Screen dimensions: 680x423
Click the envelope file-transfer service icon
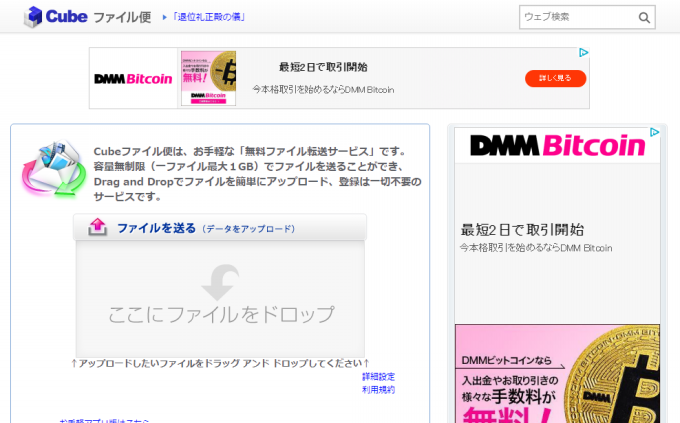[x=54, y=169]
